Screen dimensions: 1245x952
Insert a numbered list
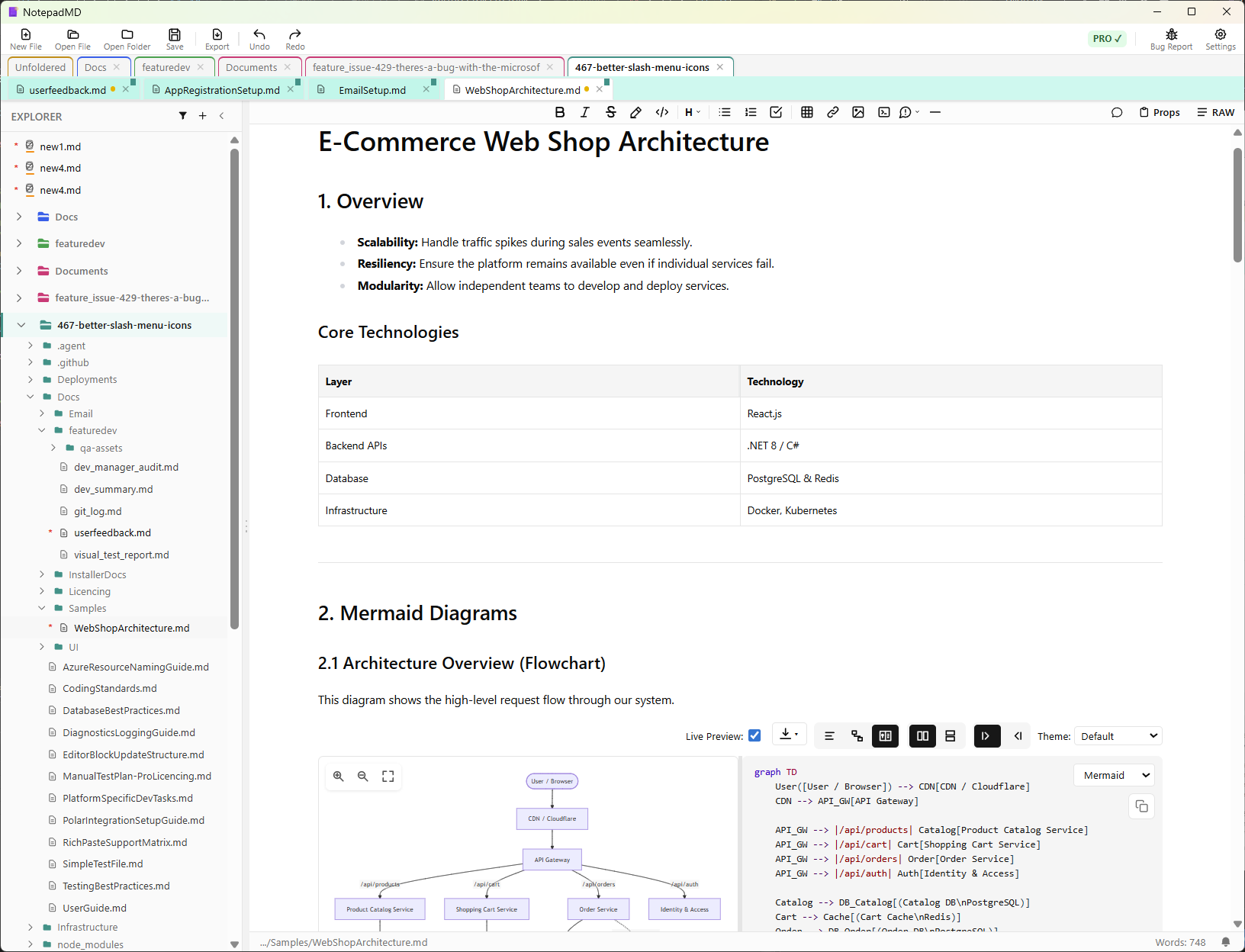tap(751, 112)
